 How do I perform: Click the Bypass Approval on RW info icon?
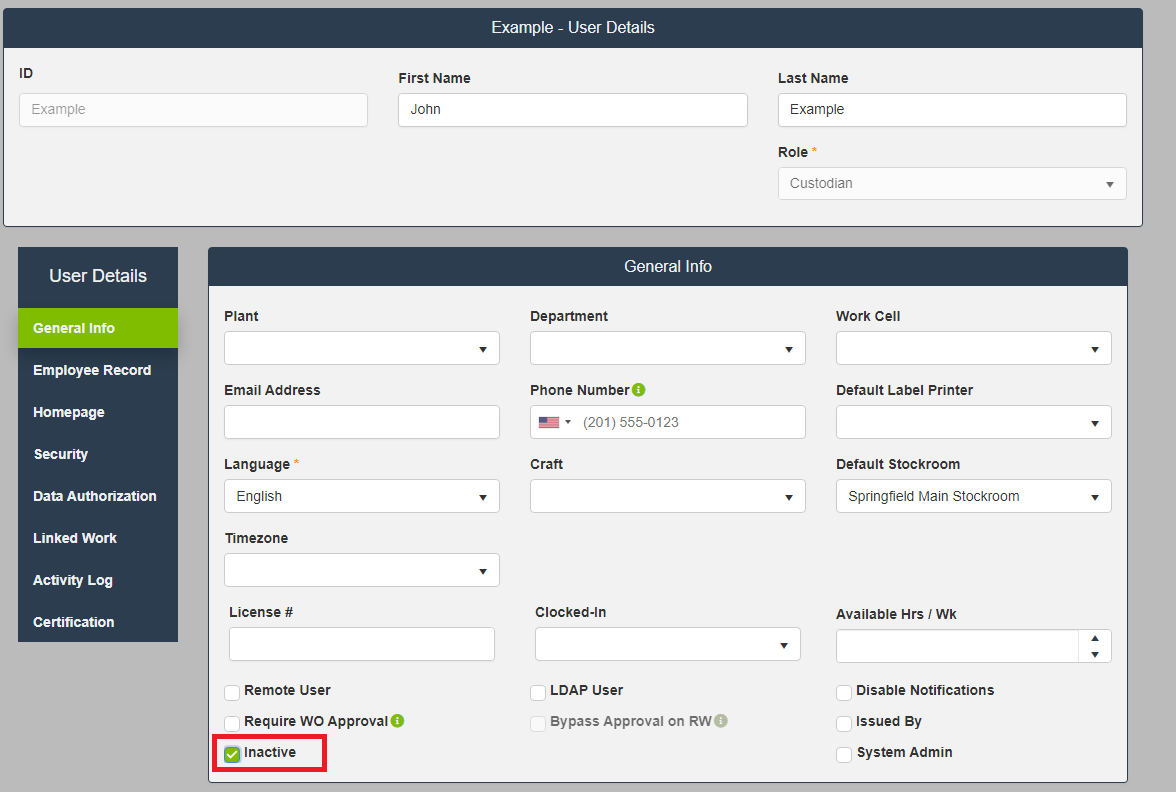(x=721, y=721)
